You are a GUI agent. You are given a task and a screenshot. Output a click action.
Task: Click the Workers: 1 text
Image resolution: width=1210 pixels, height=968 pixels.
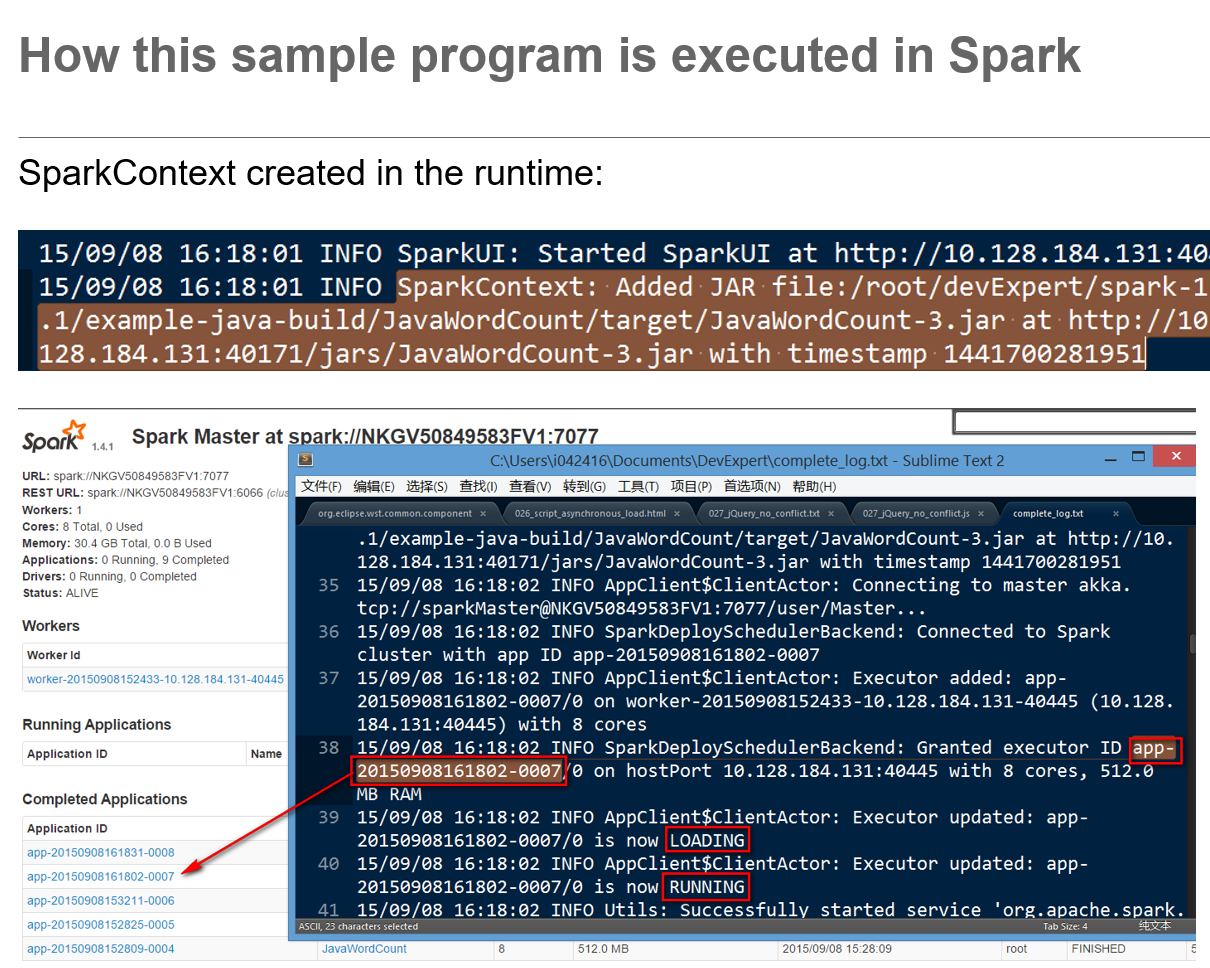point(52,510)
